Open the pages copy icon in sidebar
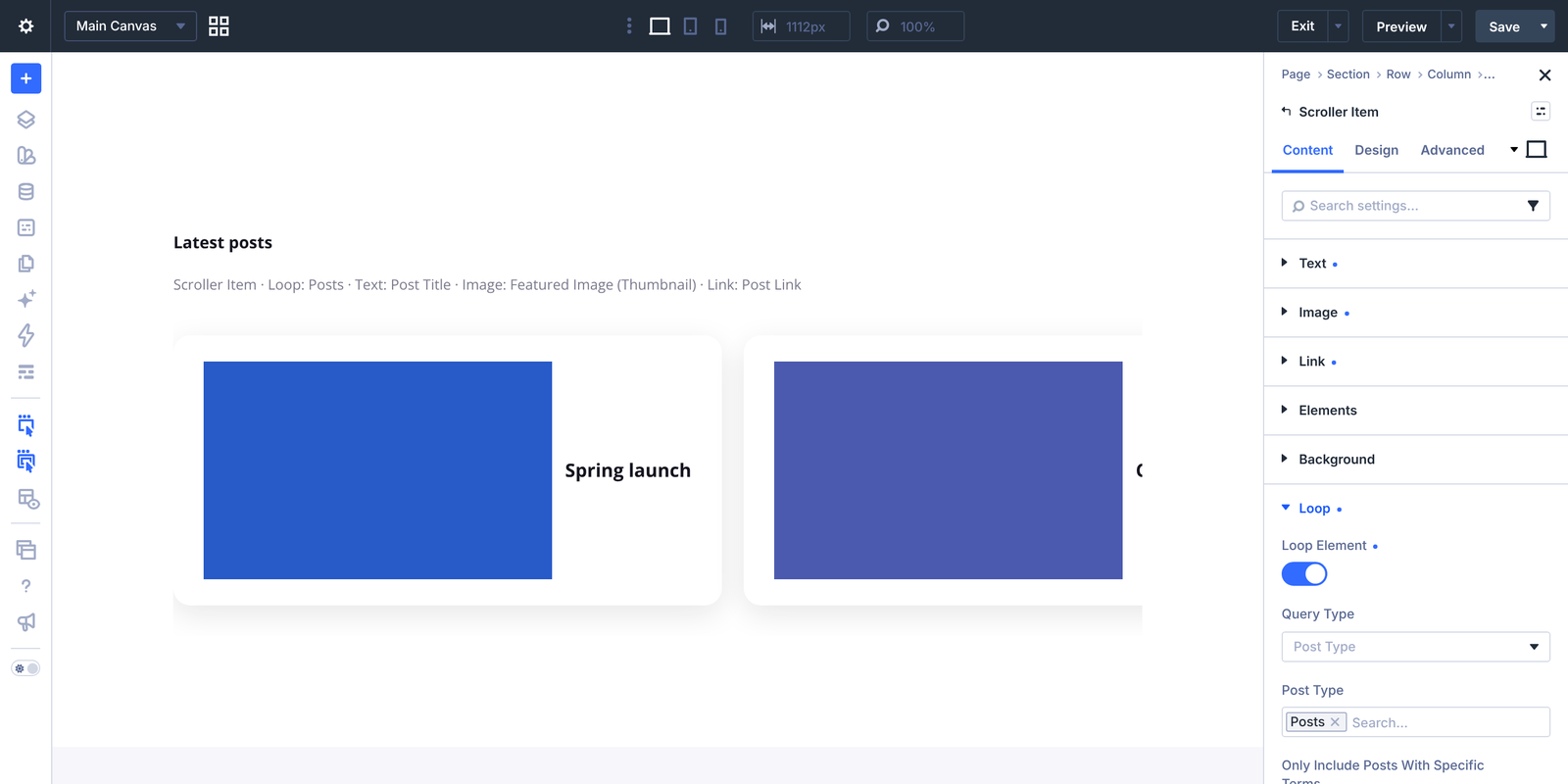Image resolution: width=1568 pixels, height=784 pixels. 26,264
